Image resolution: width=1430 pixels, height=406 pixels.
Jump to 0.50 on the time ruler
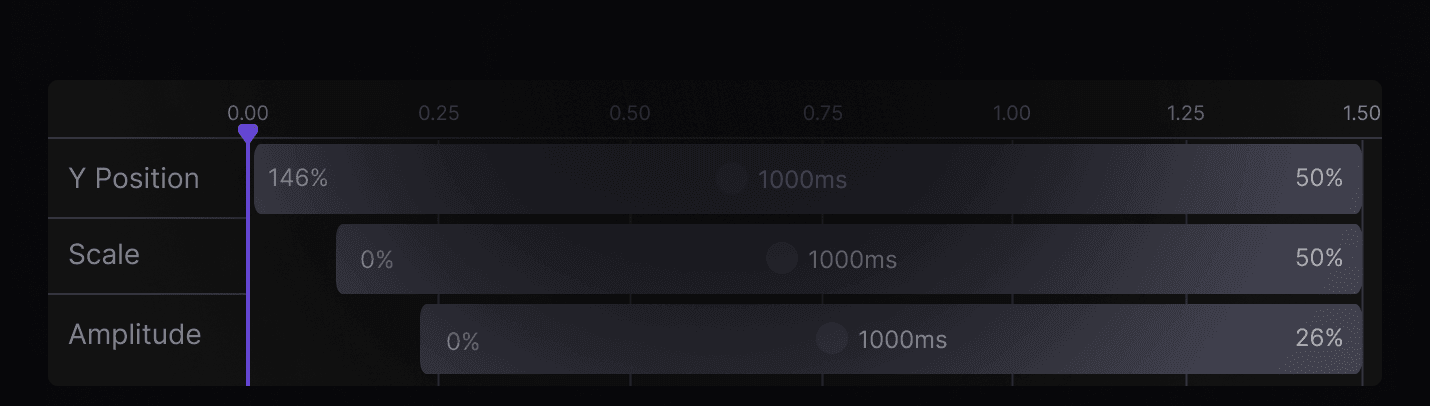630,113
